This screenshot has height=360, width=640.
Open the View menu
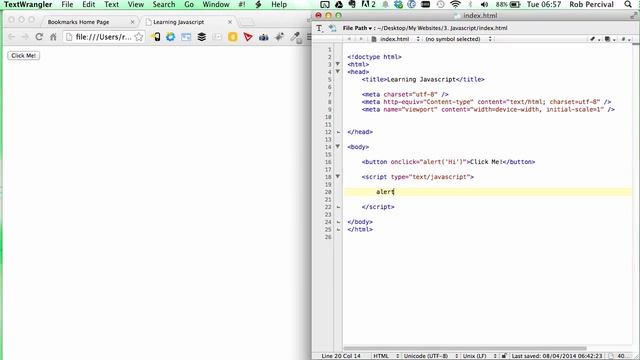pyautogui.click(x=136, y=4)
